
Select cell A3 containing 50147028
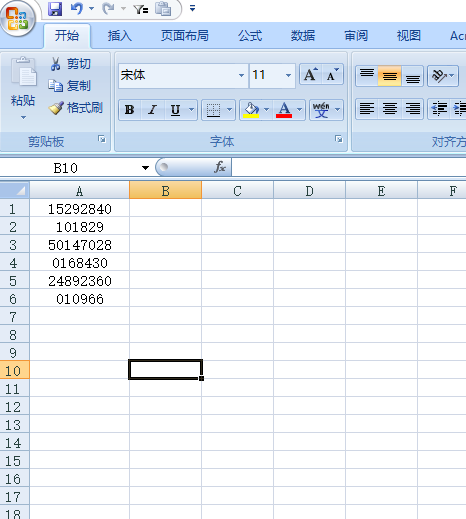click(80, 245)
